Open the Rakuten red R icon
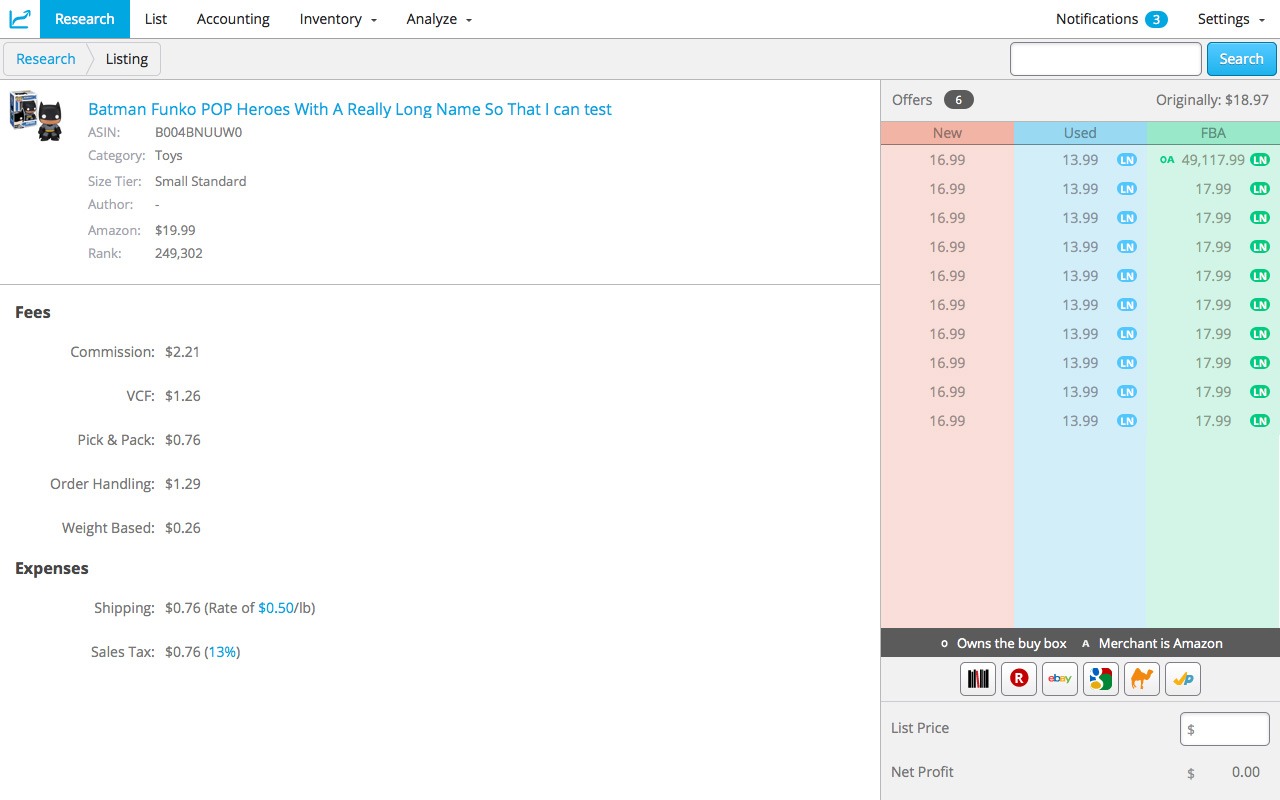 1019,679
